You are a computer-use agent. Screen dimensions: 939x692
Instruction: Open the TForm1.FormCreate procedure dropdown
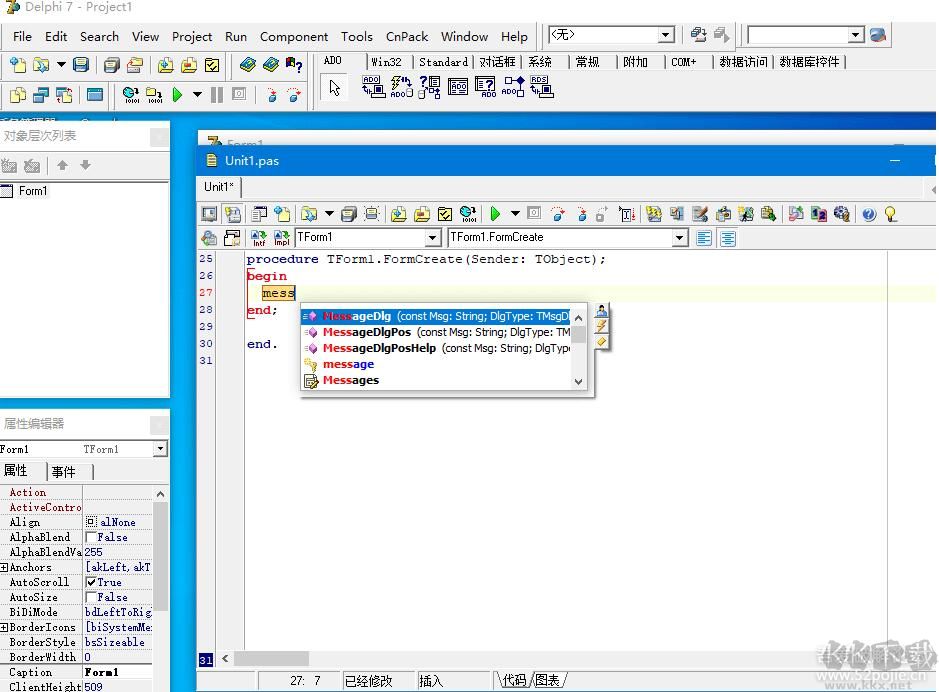[680, 237]
